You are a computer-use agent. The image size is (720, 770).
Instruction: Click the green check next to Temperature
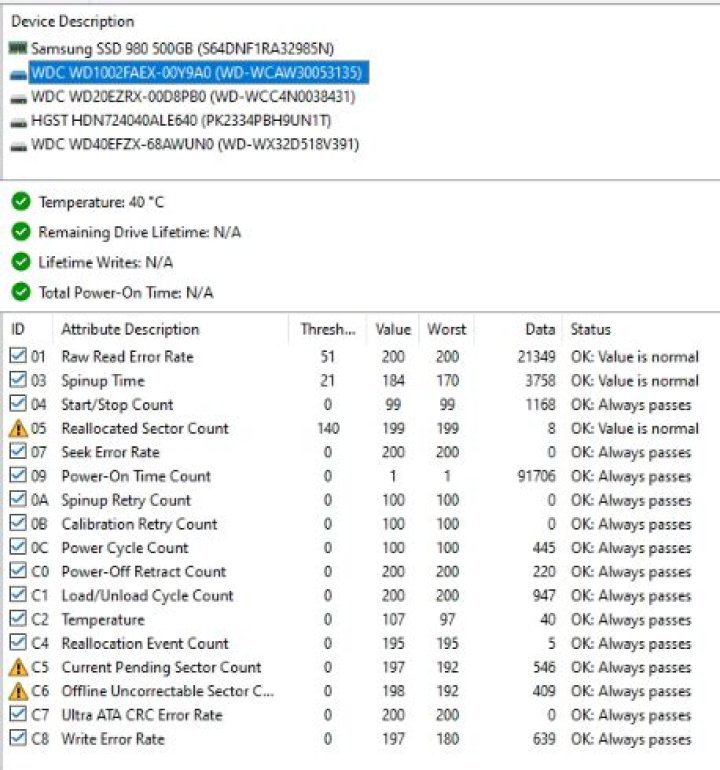click(x=21, y=202)
